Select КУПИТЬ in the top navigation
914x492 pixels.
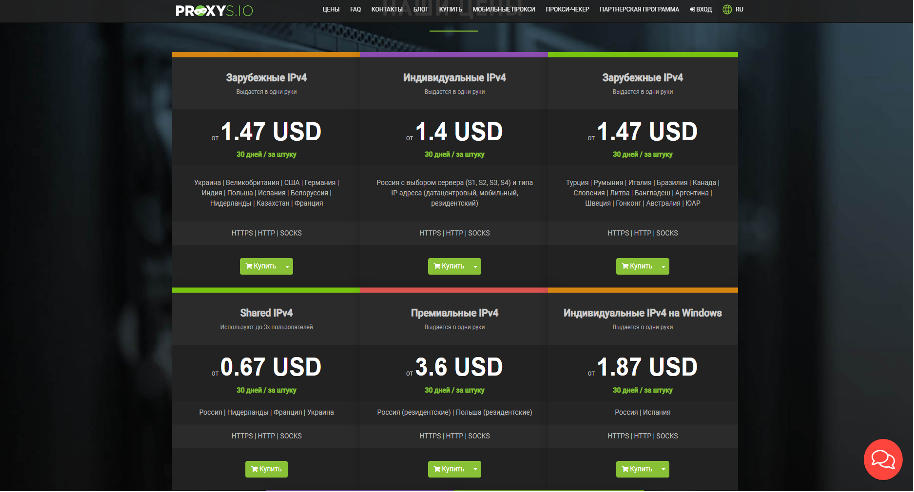tap(451, 9)
